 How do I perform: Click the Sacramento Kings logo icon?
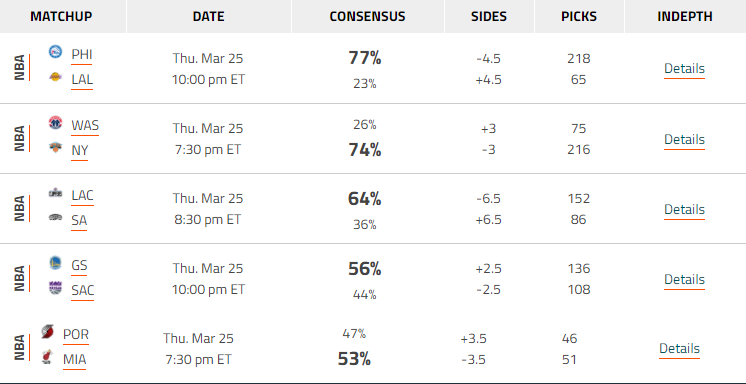click(56, 288)
